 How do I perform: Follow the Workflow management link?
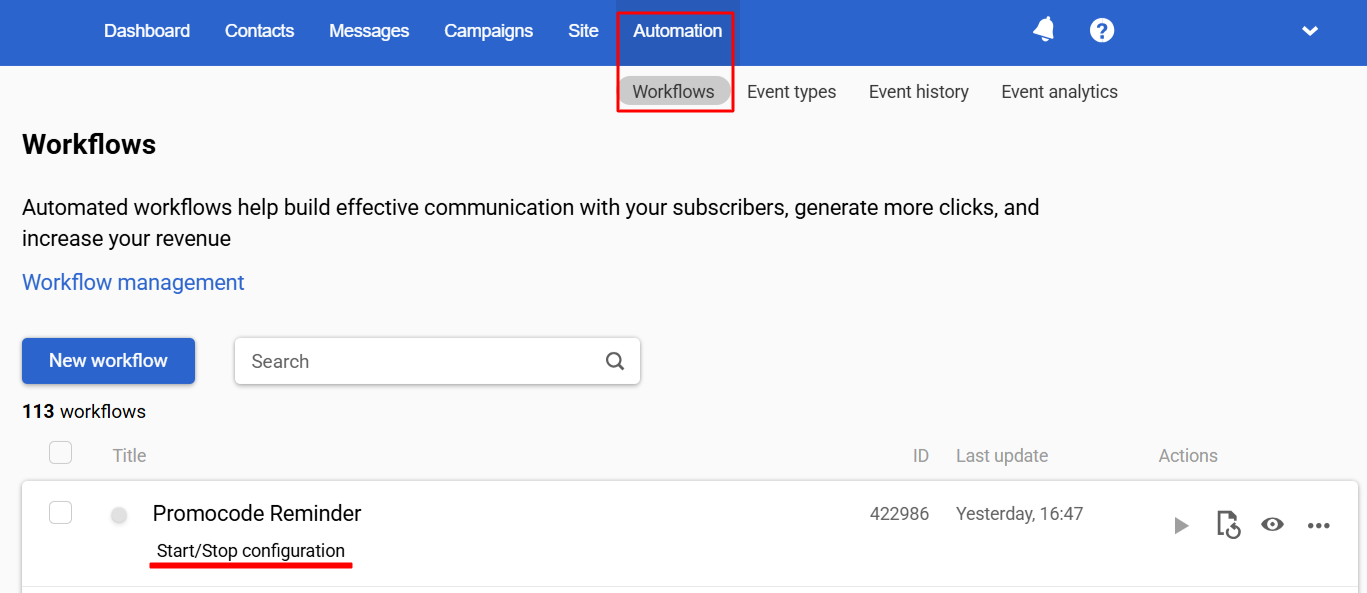(133, 283)
